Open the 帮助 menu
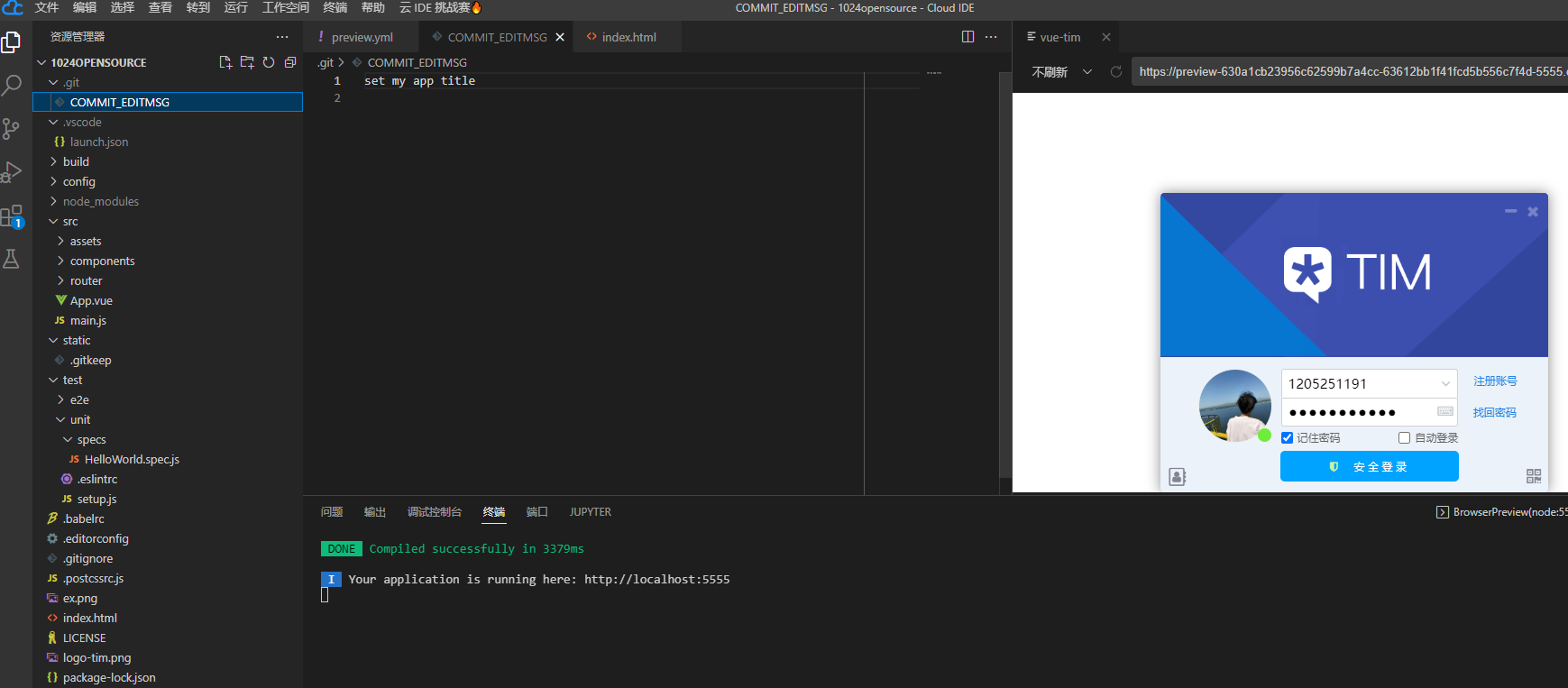Viewport: 1568px width, 688px height. click(372, 7)
